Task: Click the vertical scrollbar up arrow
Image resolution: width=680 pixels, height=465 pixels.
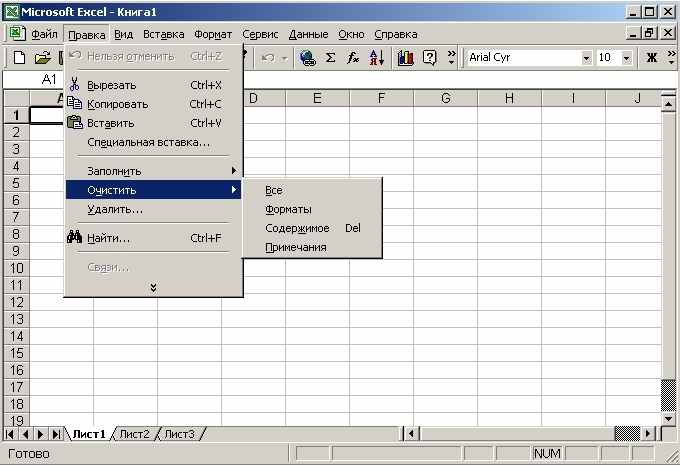Action: 668,104
